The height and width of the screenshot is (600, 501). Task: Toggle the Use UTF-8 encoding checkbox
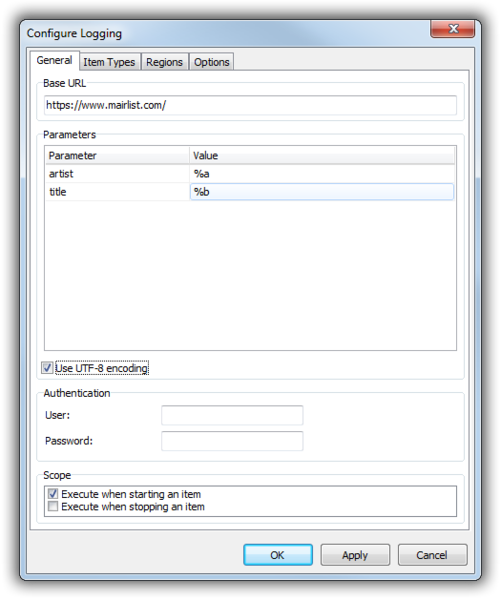(x=47, y=368)
